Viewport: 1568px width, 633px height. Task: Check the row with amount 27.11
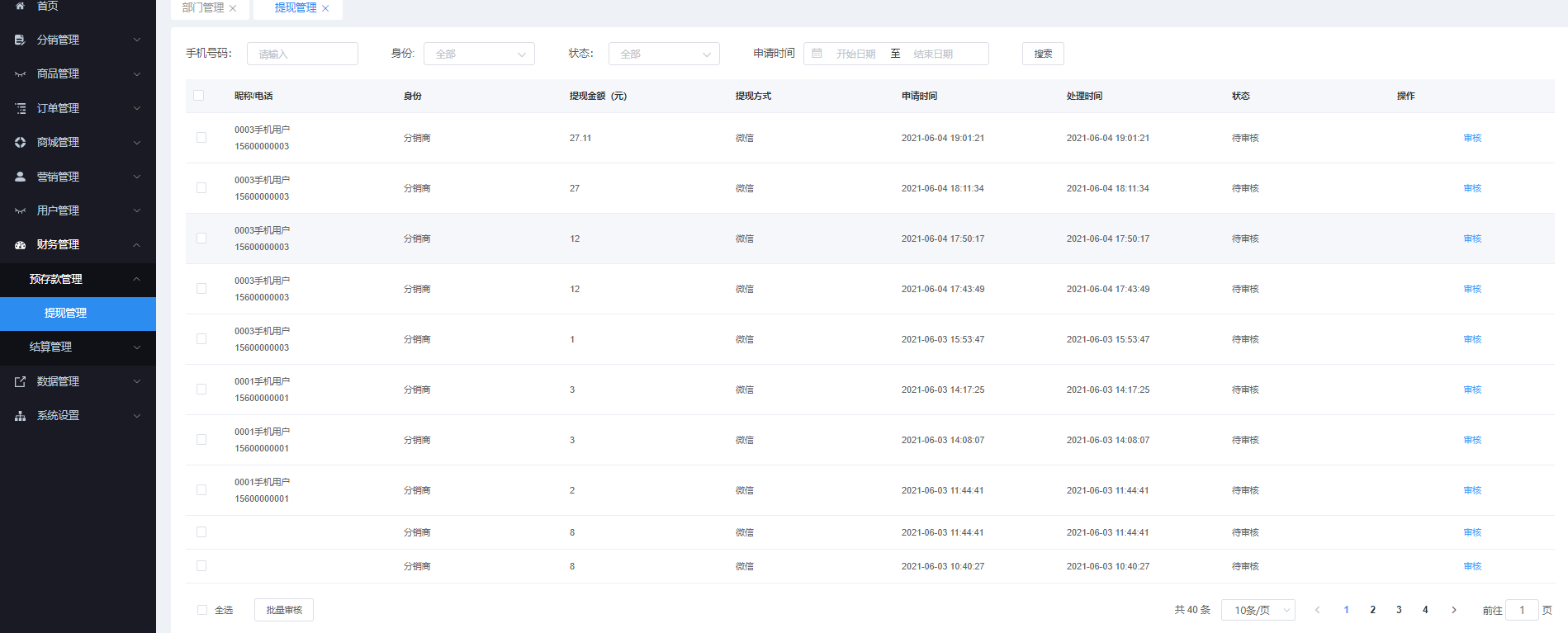[x=201, y=138]
